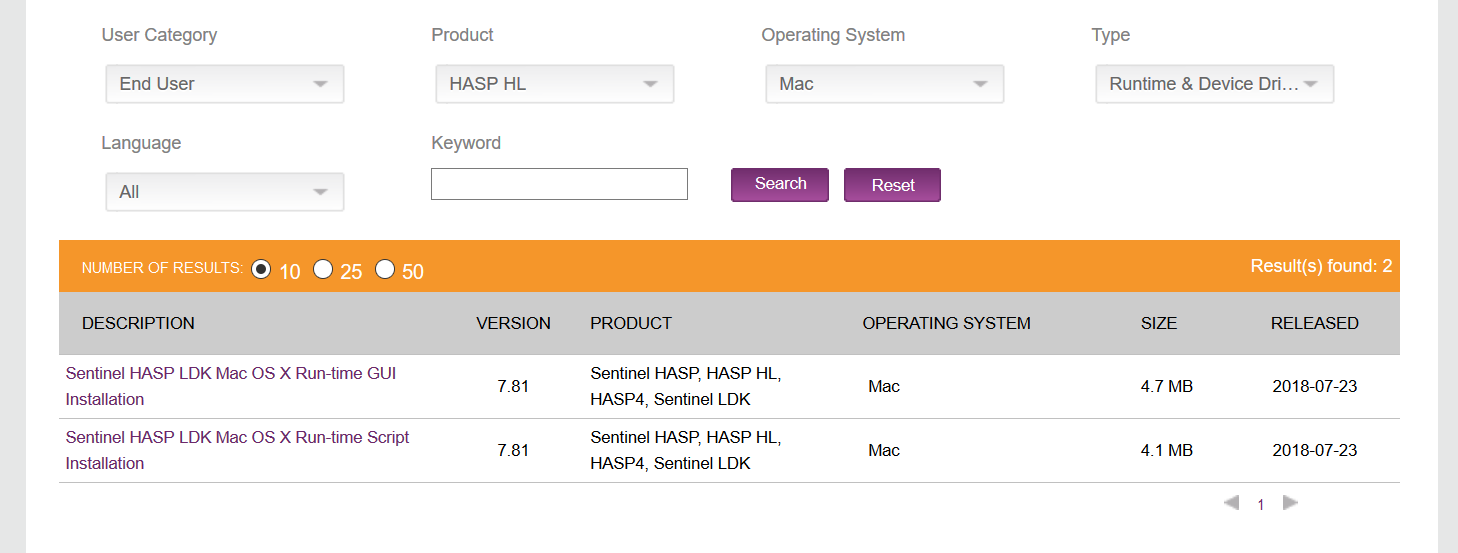Click the SIZE column header
The width and height of the screenshot is (1458, 553).
click(x=1158, y=323)
